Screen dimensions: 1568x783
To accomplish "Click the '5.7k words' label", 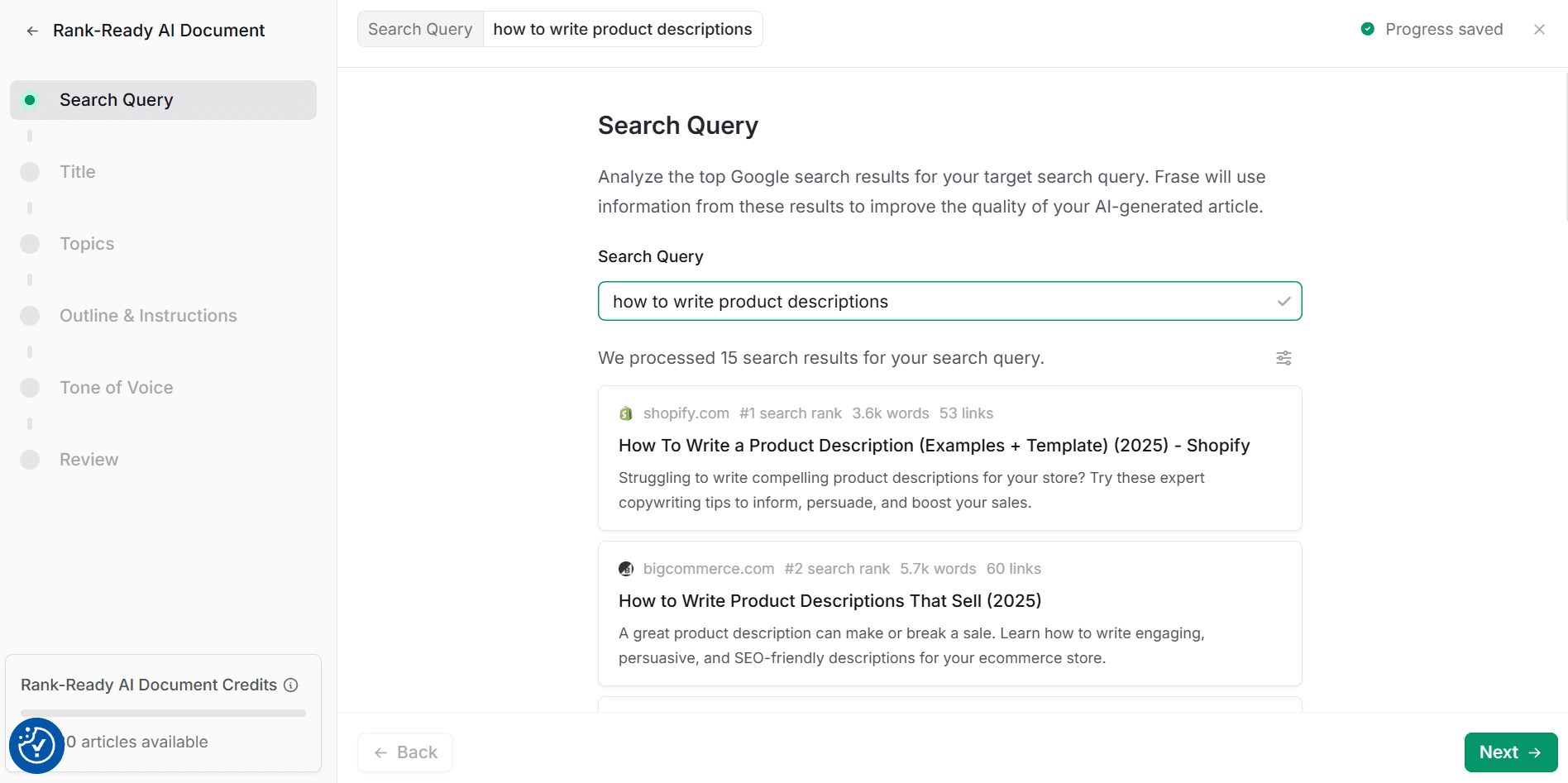I will (x=938, y=569).
